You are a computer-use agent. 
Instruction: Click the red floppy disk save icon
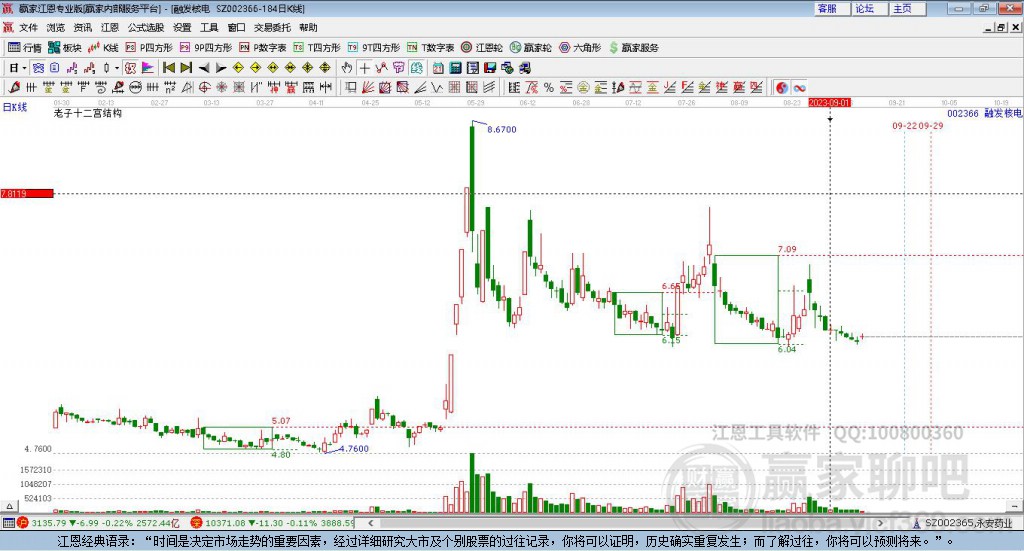click(x=490, y=68)
